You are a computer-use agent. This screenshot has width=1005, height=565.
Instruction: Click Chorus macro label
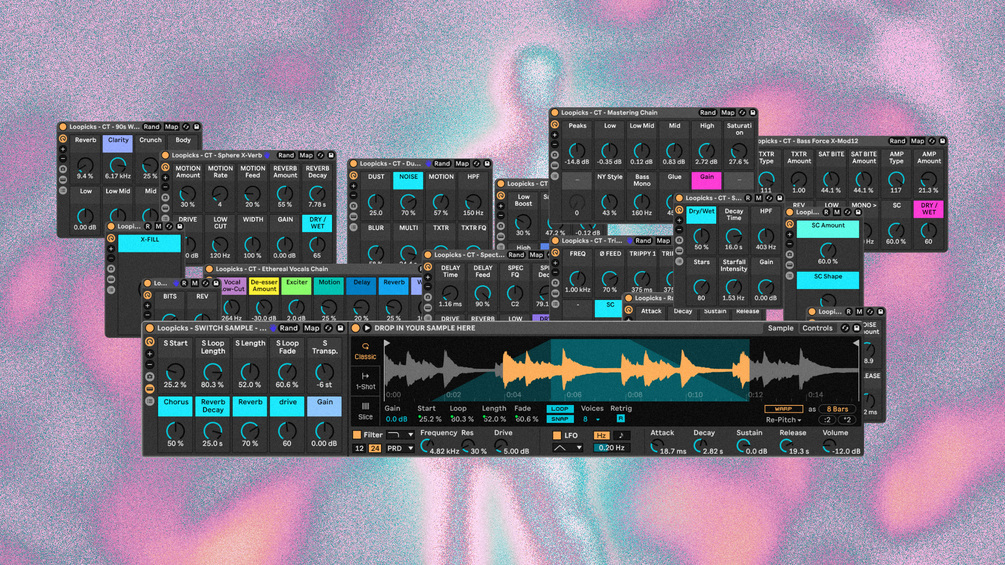[175, 405]
